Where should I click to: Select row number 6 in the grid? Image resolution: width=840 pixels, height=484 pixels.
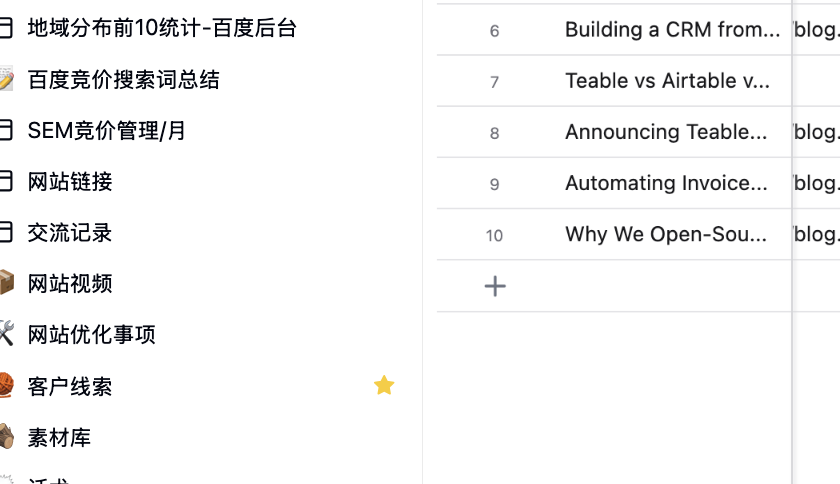tap(494, 31)
